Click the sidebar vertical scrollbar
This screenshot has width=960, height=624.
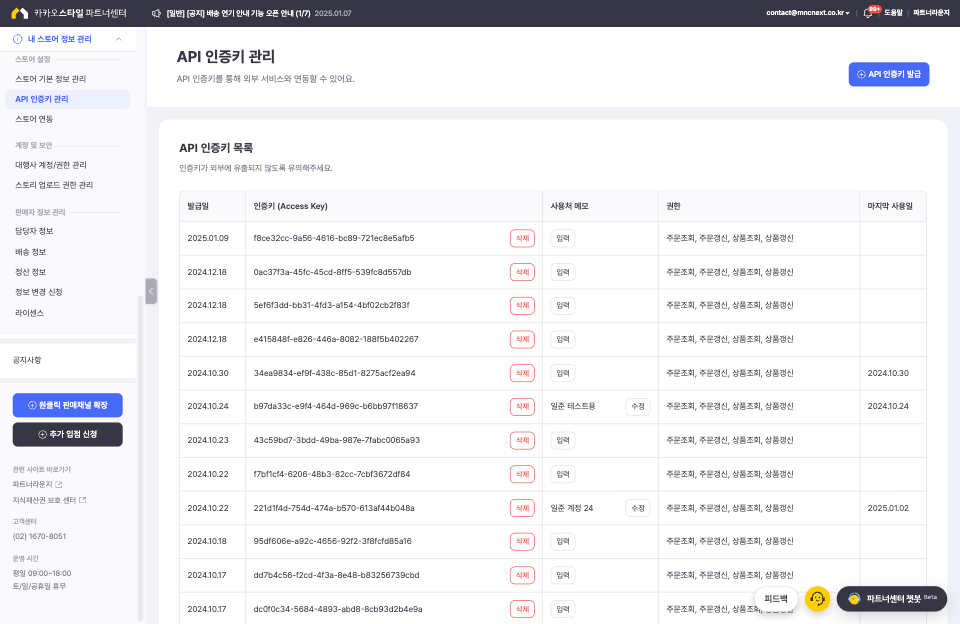coord(140,458)
